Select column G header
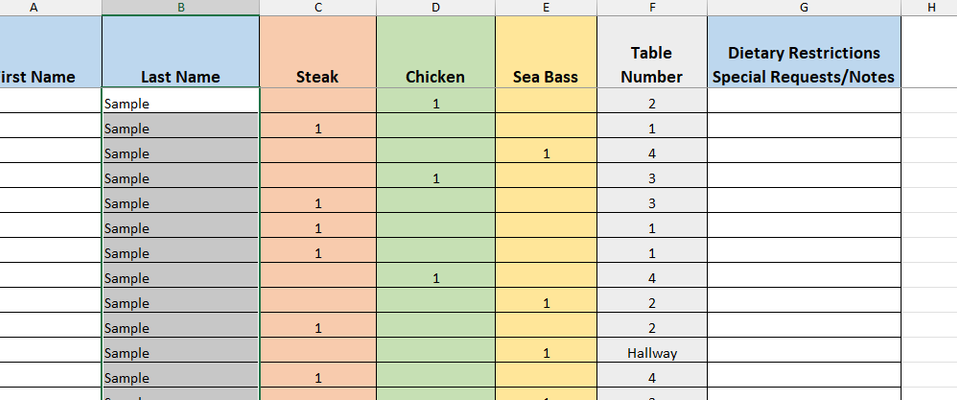This screenshot has width=957, height=400. click(804, 7)
